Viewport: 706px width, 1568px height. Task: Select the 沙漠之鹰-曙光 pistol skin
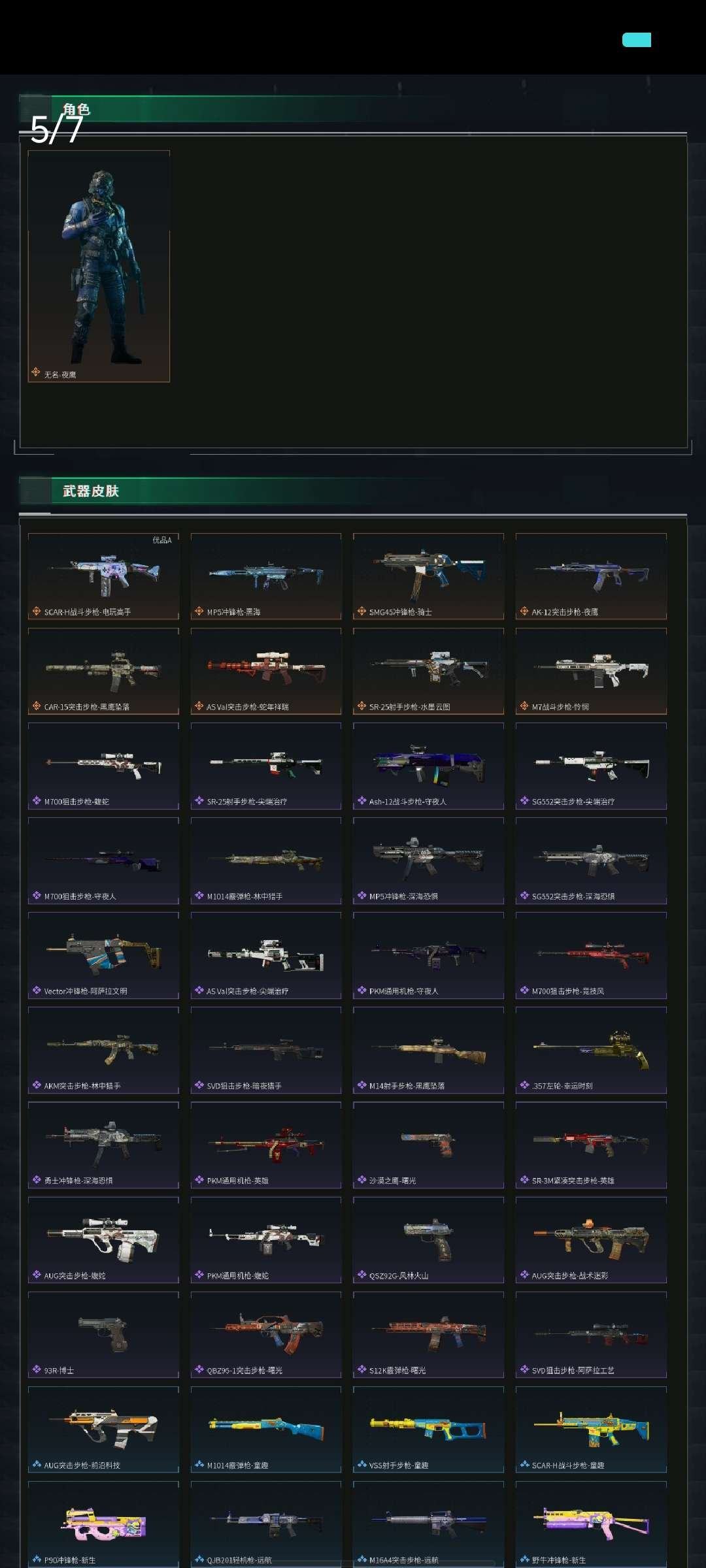[428, 1145]
